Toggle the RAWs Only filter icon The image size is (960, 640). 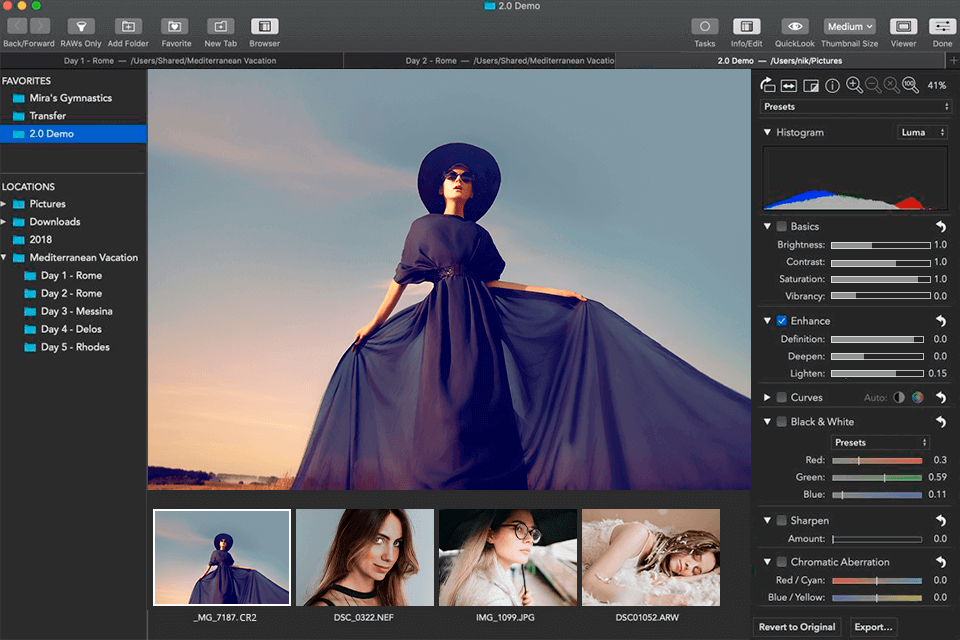click(82, 27)
